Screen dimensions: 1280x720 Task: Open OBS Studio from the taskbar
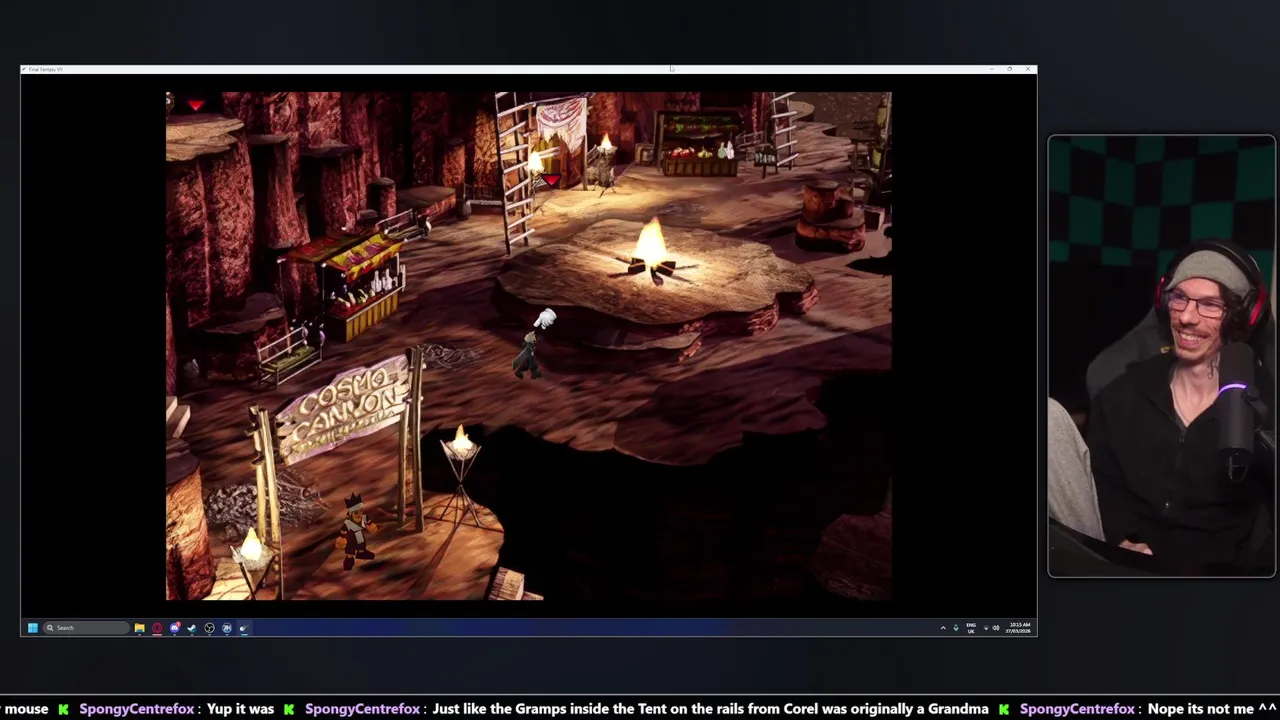click(209, 628)
